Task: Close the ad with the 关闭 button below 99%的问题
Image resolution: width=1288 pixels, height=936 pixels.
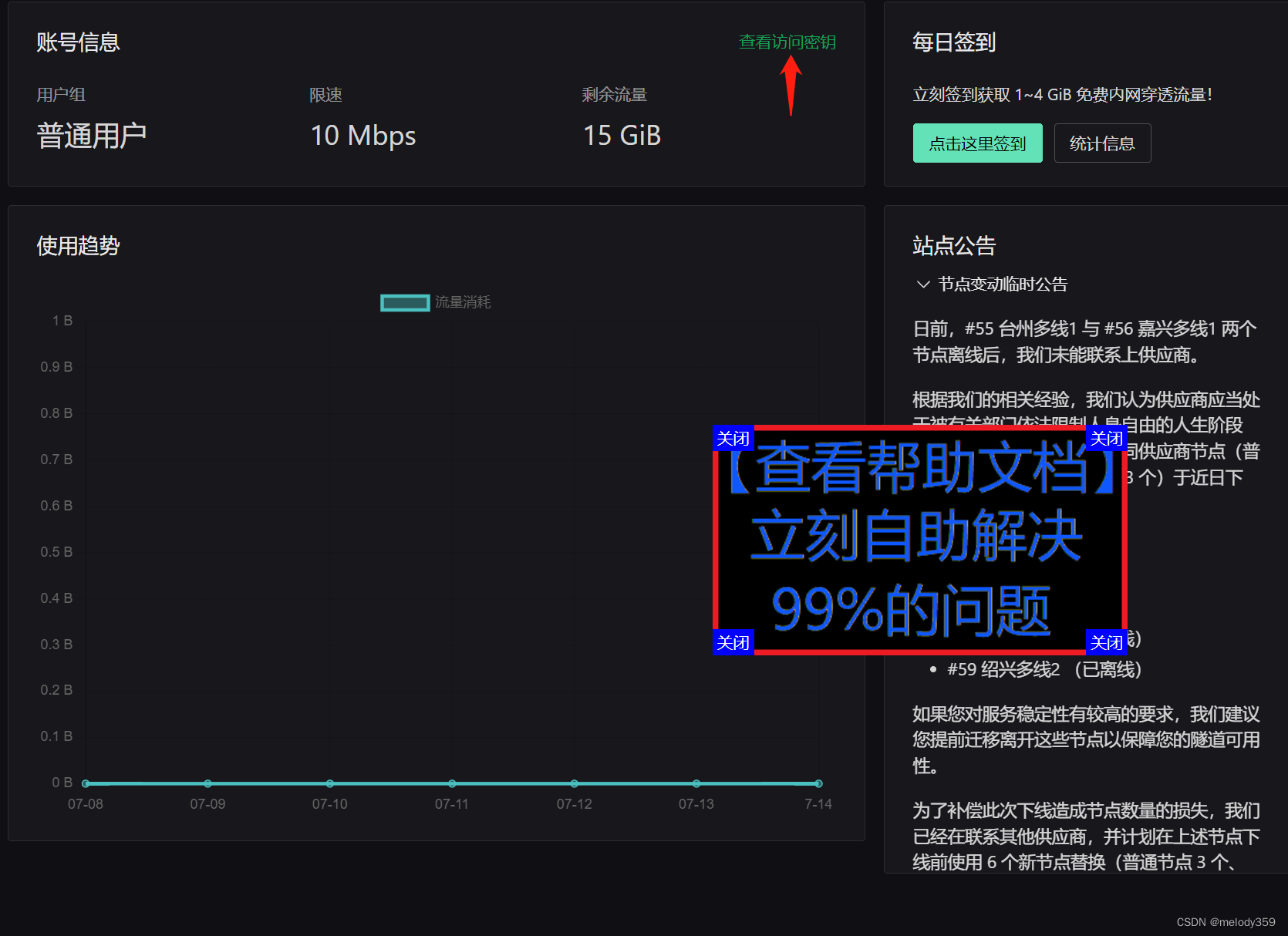Action: pyautogui.click(x=733, y=642)
